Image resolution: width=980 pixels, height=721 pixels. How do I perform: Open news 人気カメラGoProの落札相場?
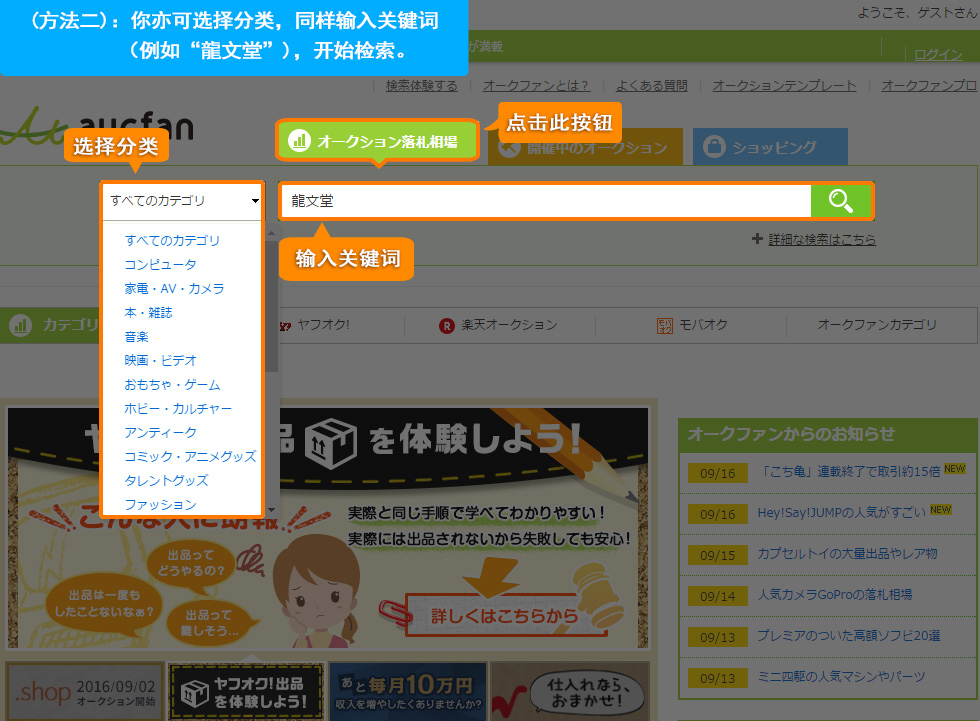(835, 594)
